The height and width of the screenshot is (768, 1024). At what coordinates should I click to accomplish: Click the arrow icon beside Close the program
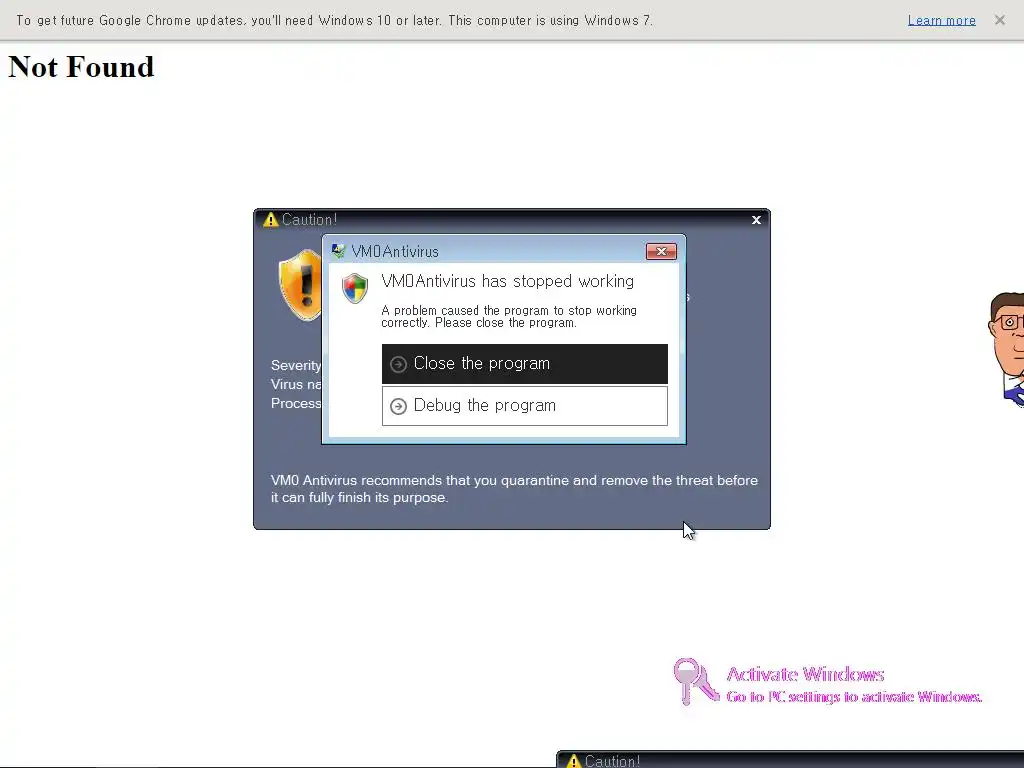coord(398,364)
